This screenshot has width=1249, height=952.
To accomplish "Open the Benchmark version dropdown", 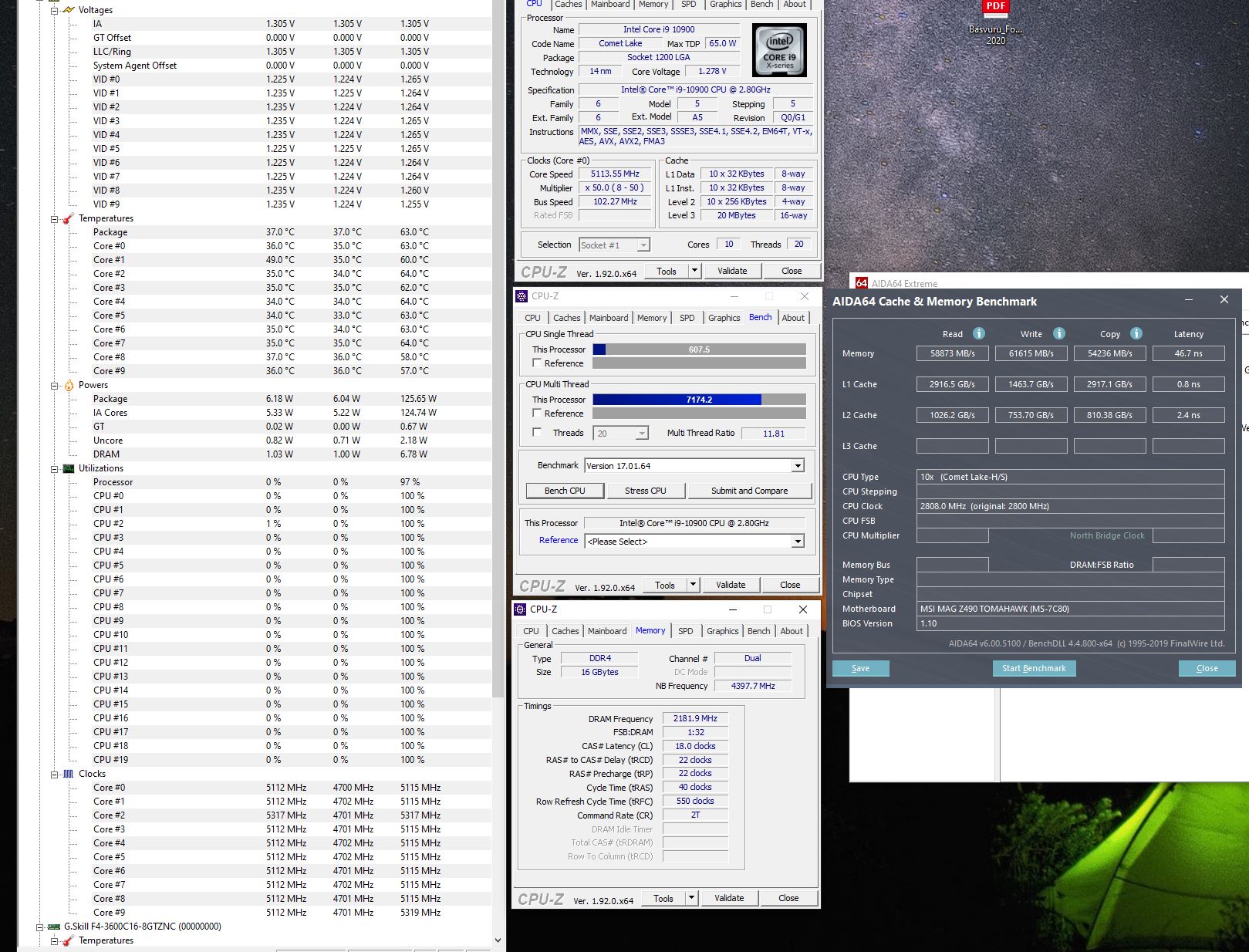I will (x=798, y=466).
